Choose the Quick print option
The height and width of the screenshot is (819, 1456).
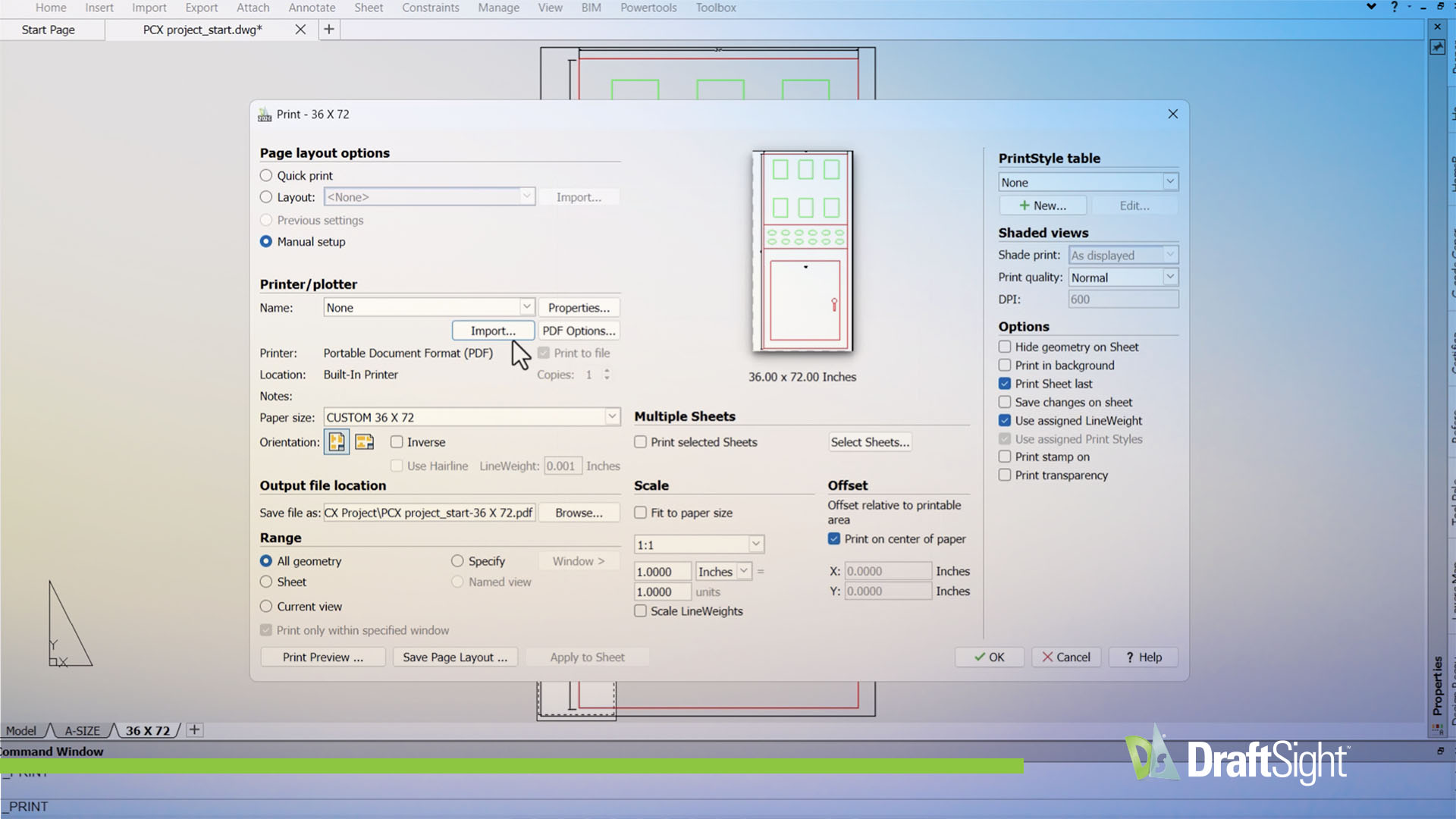click(x=266, y=175)
